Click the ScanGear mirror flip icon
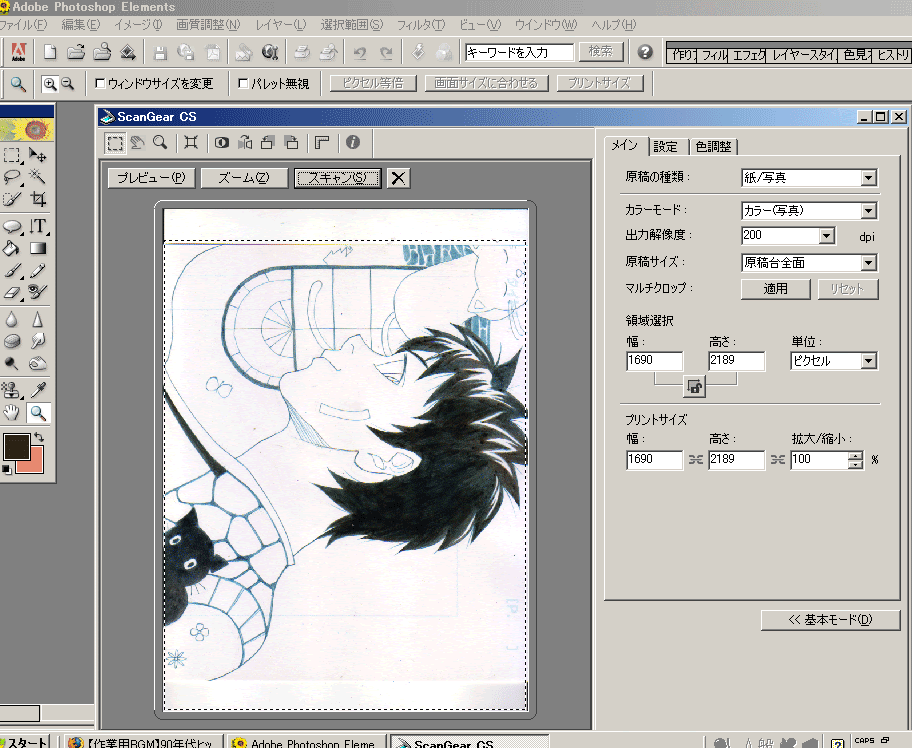 [x=245, y=143]
